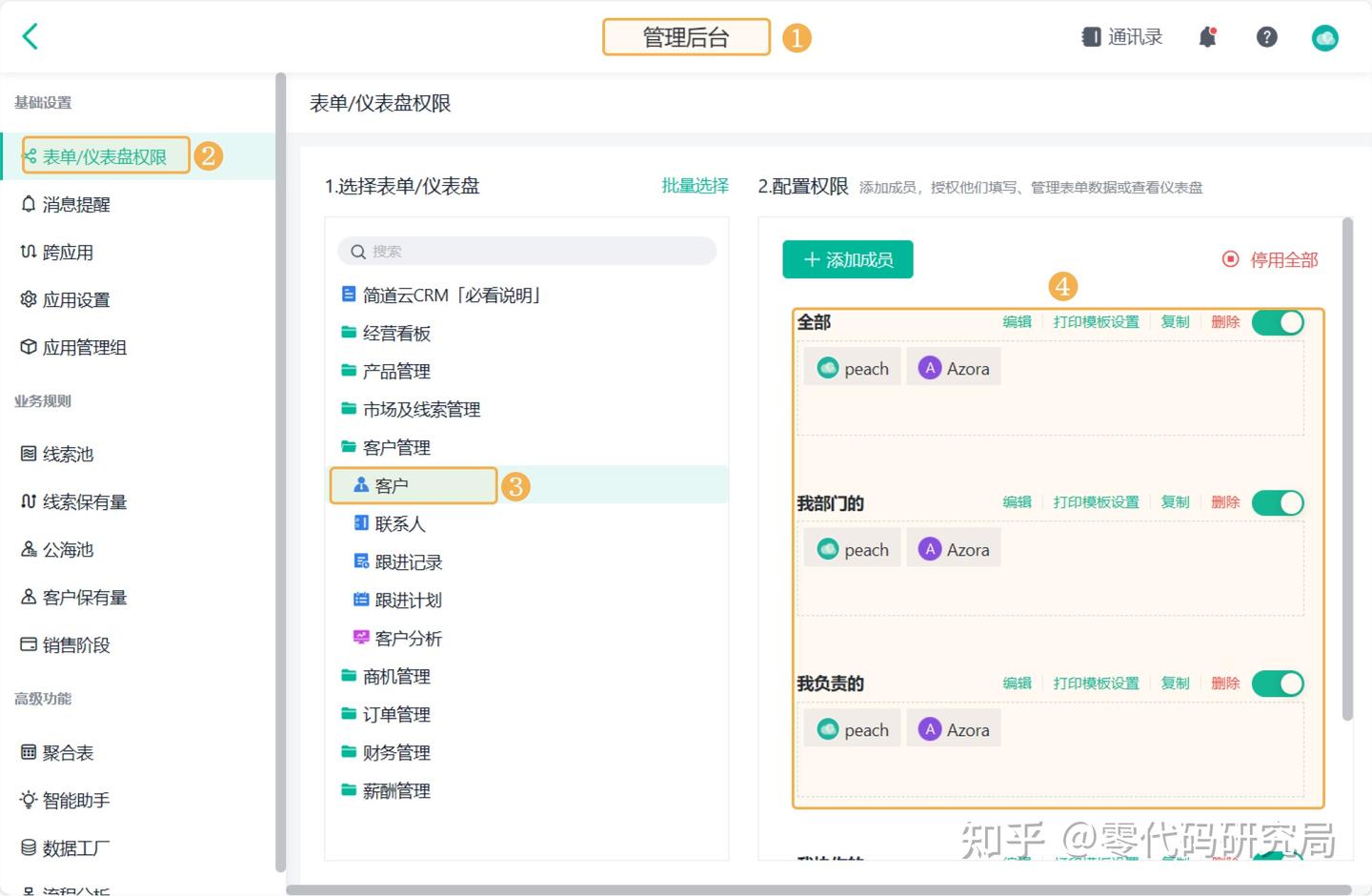Click the 添加成员 button
Image resolution: width=1372 pixels, height=896 pixels.
point(848,259)
